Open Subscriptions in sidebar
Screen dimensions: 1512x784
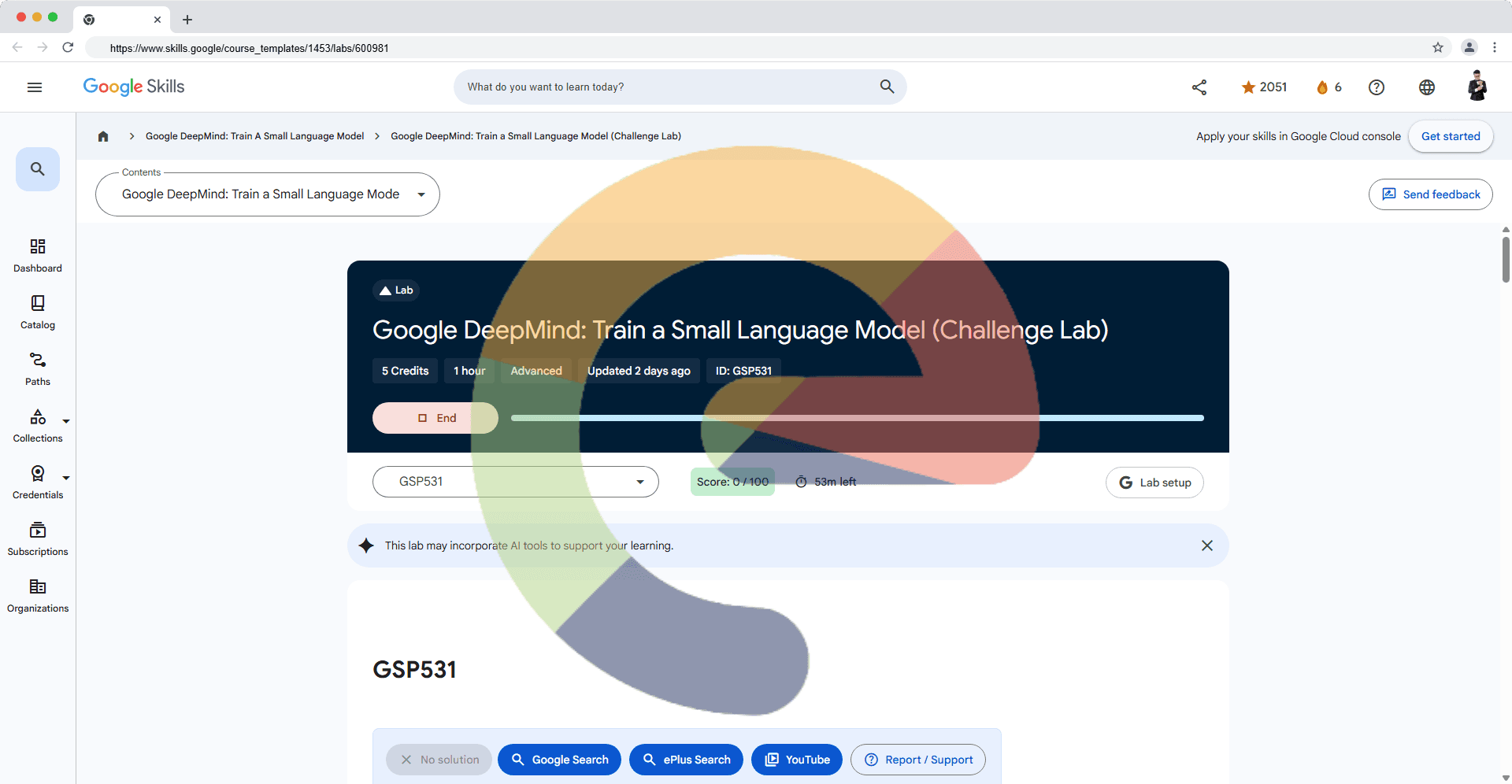pyautogui.click(x=38, y=539)
